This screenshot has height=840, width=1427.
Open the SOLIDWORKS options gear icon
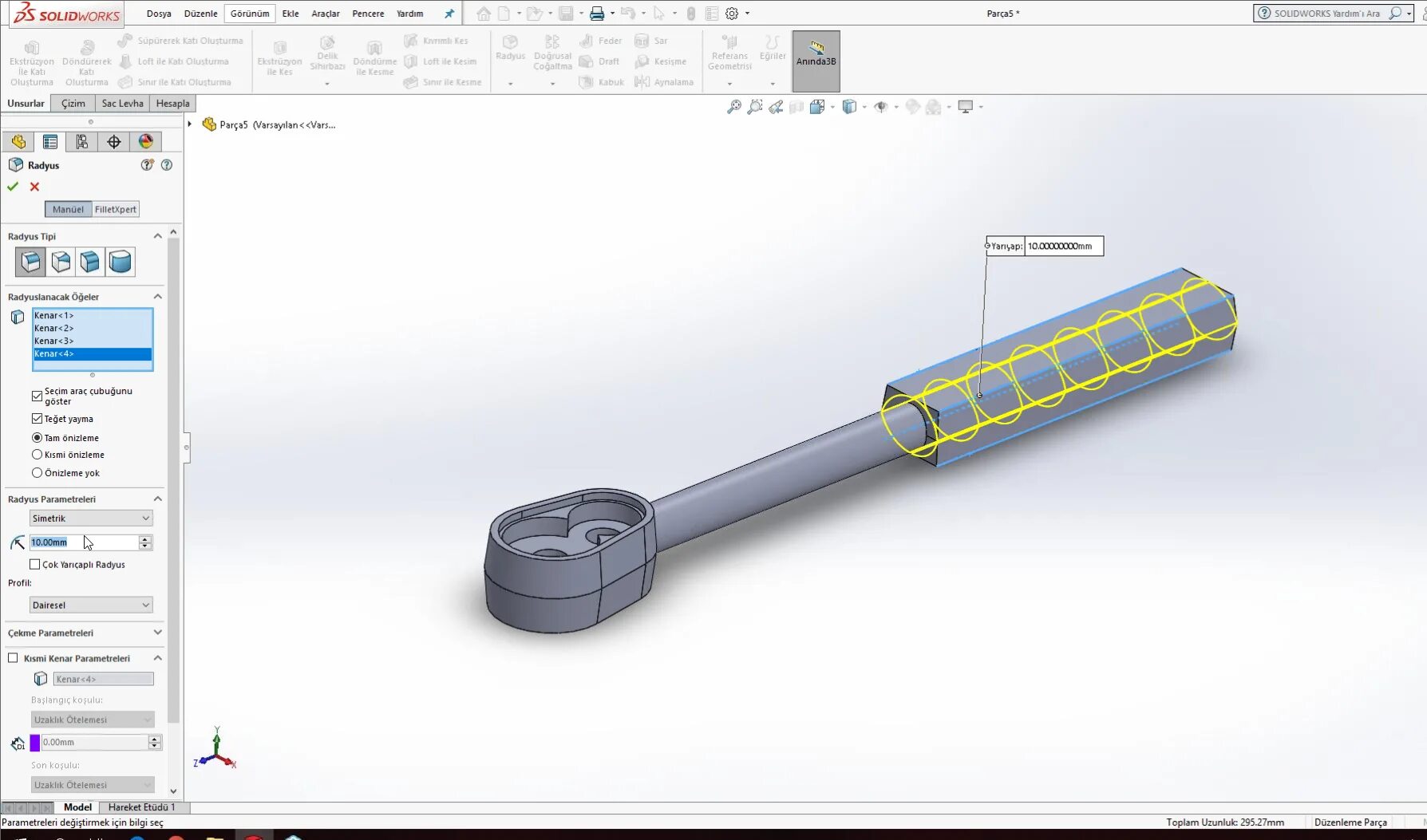732,14
